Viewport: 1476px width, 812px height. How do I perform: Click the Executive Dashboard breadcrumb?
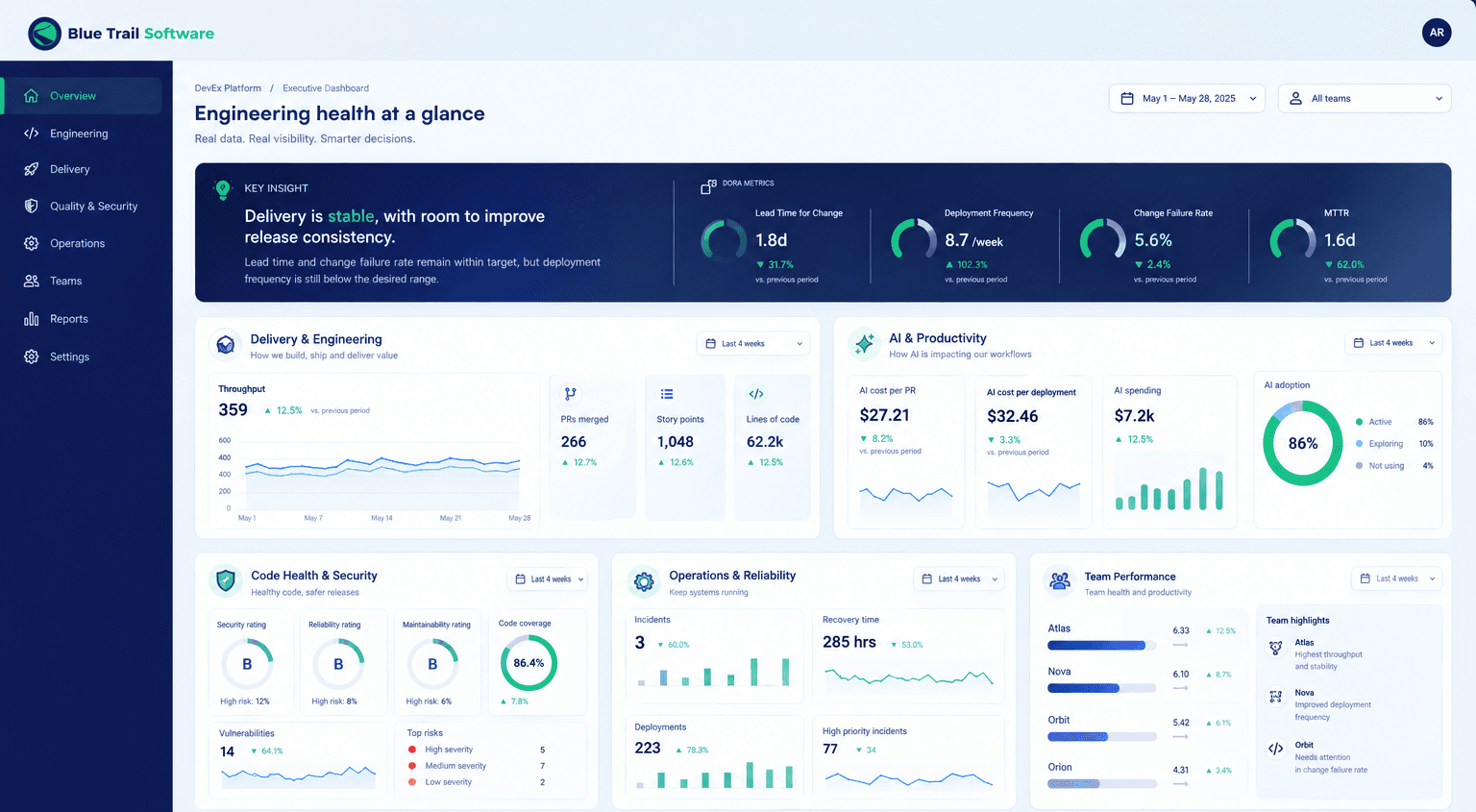[326, 88]
